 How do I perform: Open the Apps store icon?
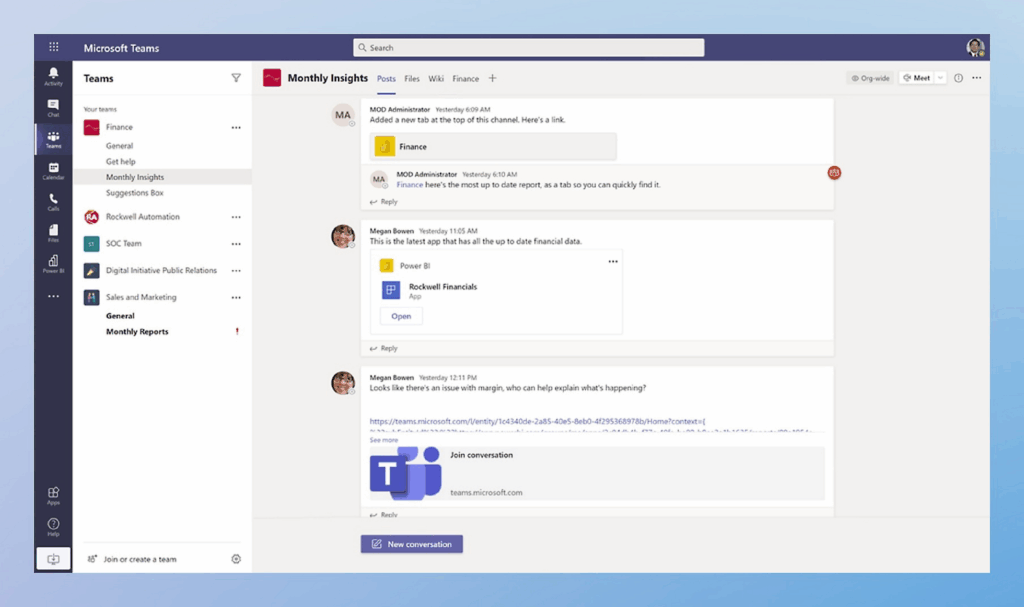point(53,495)
